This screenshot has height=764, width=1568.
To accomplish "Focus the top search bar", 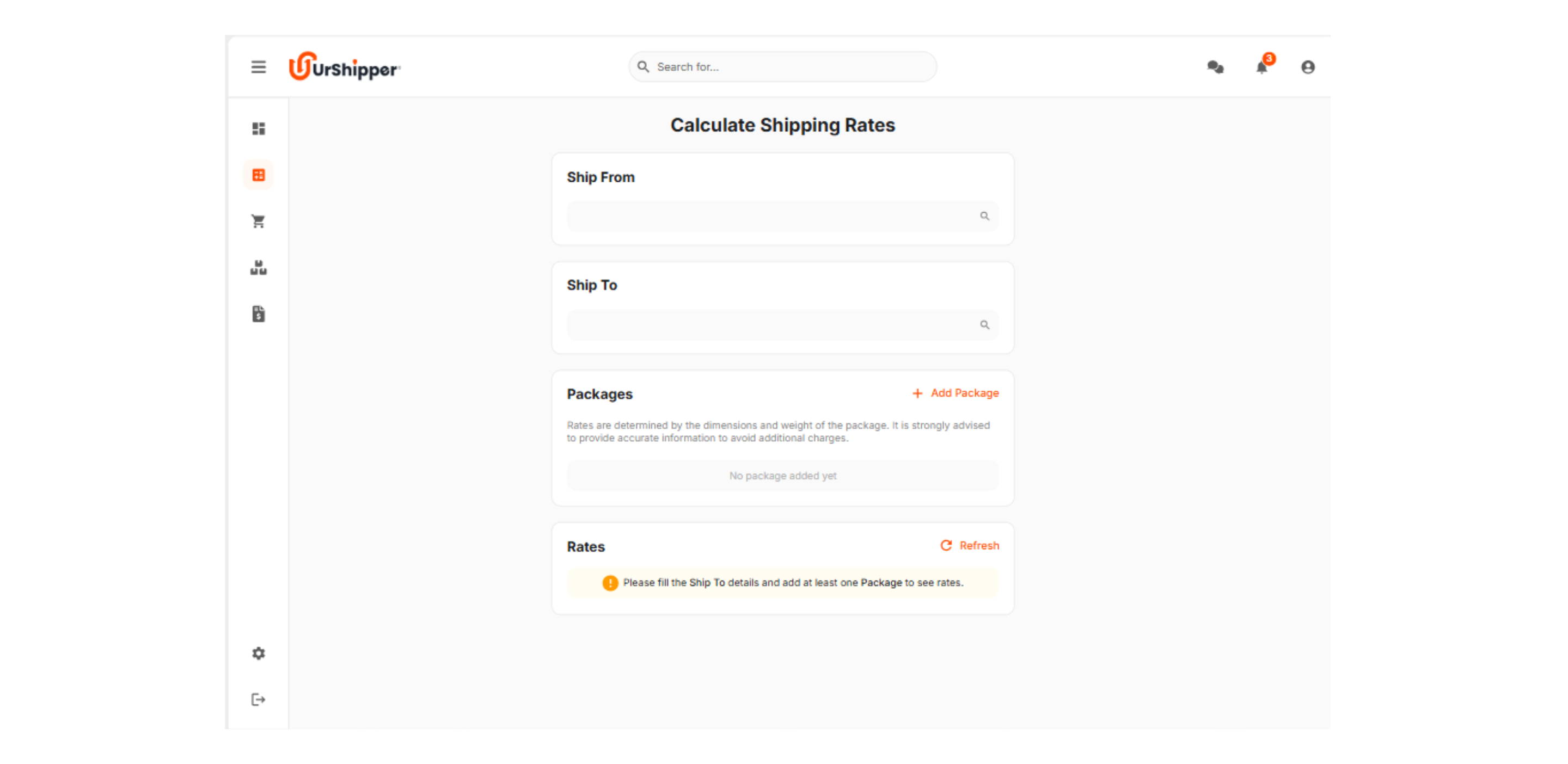I will [782, 66].
